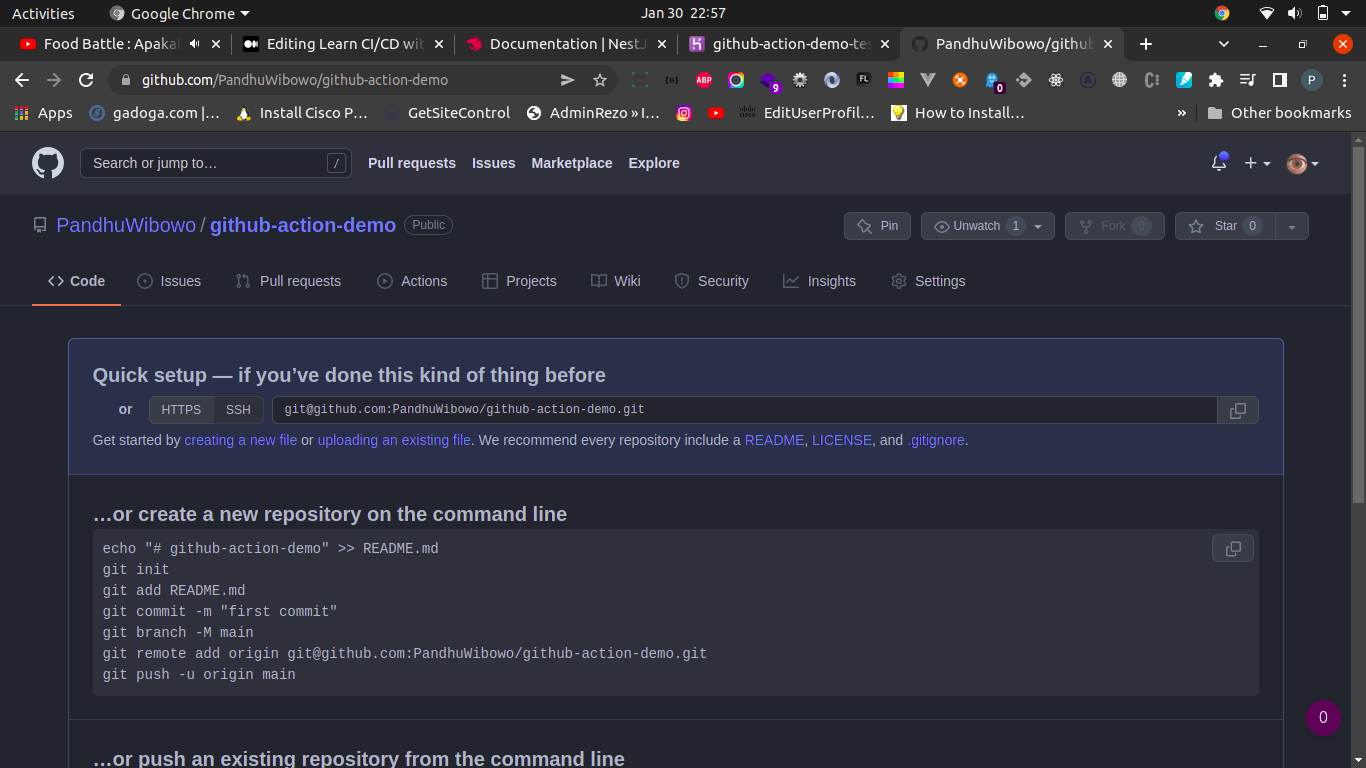Screen dimensions: 1366x768
Task: Toggle the Chrome side panel icon
Action: (x=1279, y=80)
